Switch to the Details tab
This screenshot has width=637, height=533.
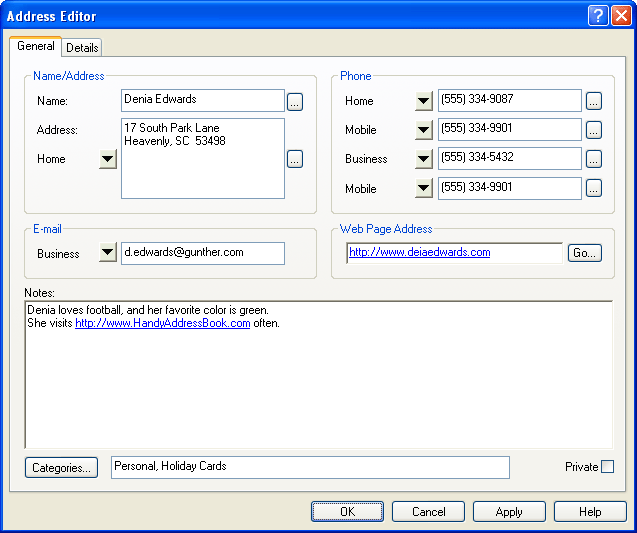(82, 48)
